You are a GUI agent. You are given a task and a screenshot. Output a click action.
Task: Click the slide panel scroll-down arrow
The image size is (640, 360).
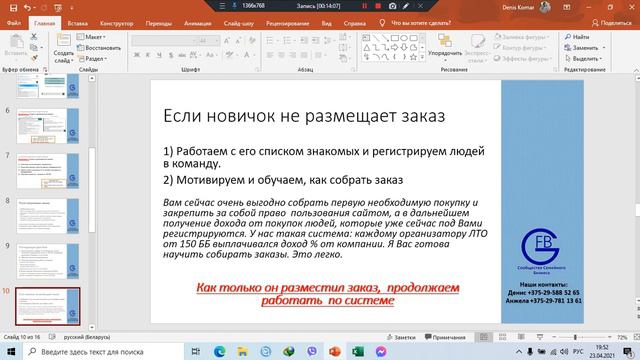click(92, 327)
